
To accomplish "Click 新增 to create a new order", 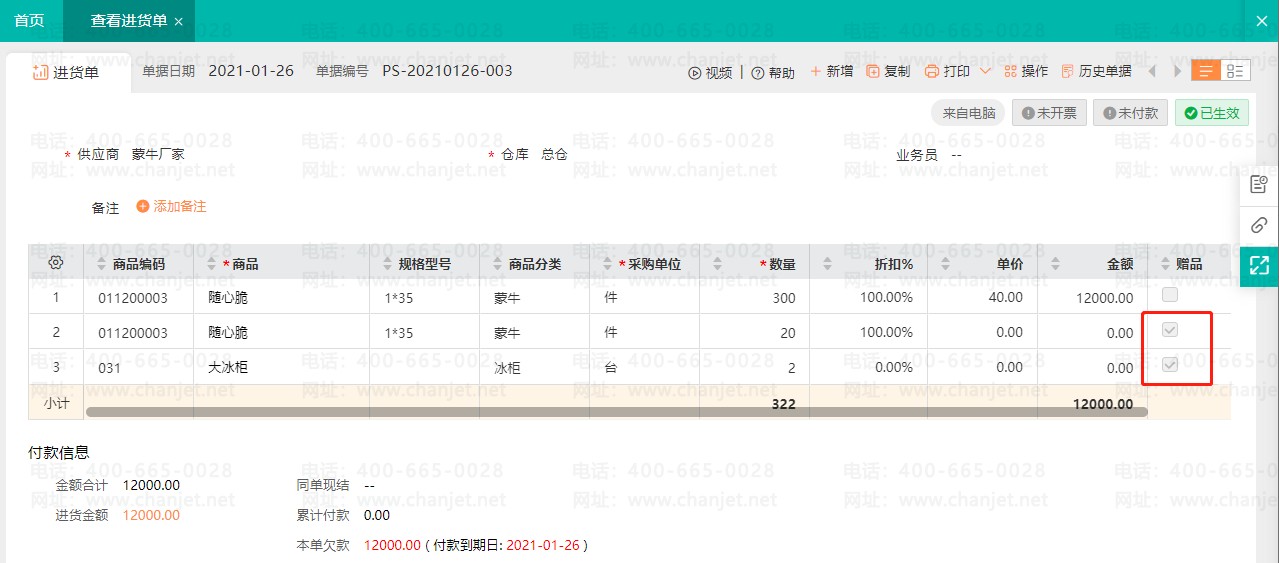I will point(832,72).
